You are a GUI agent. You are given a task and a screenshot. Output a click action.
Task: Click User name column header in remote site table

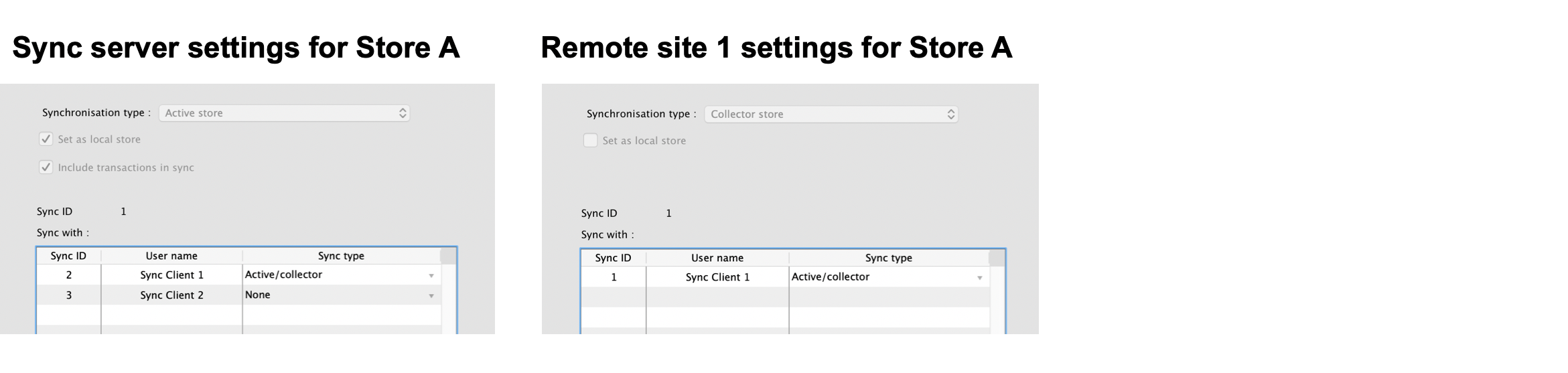tap(717, 258)
